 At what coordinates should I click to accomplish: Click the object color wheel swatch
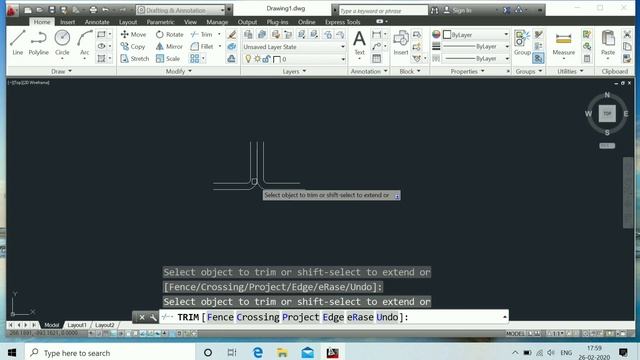436,35
